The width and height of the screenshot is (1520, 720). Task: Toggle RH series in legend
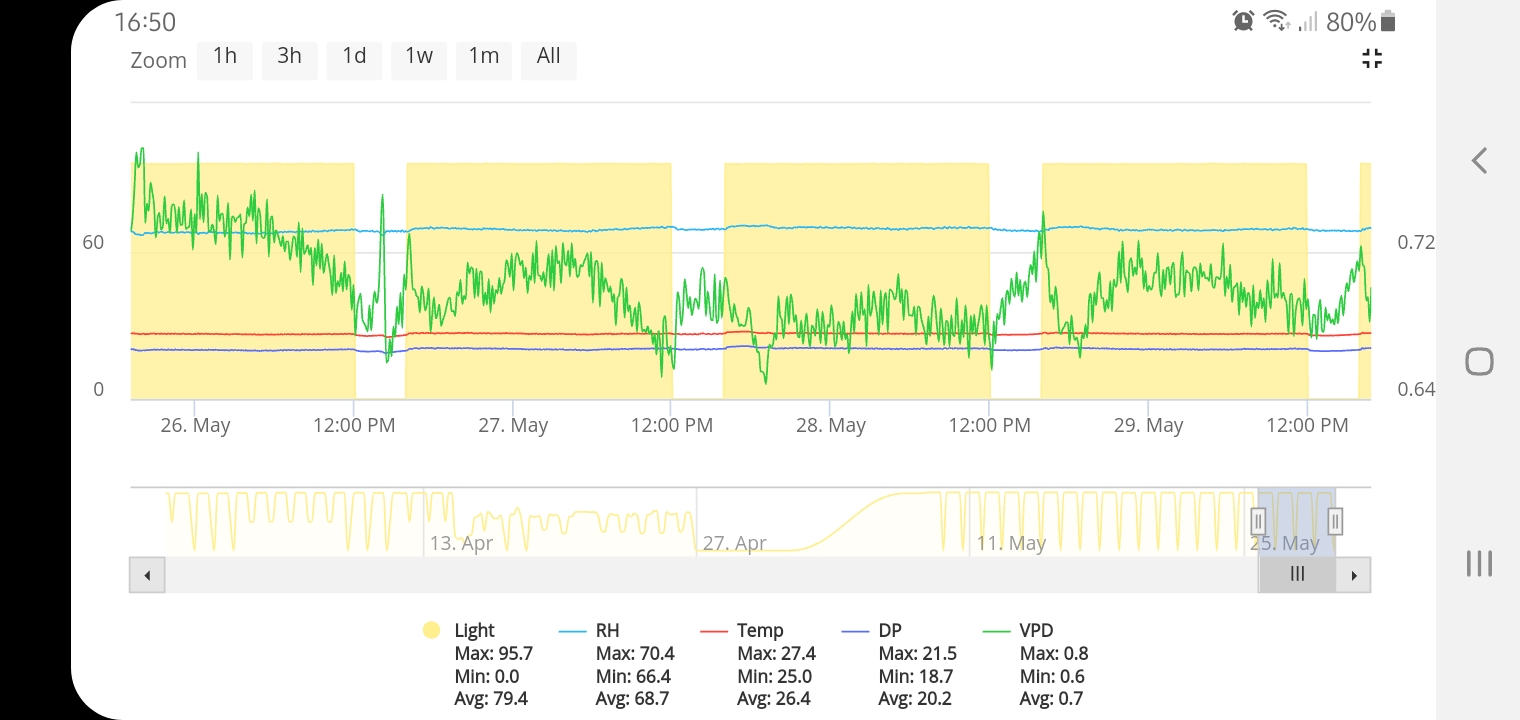click(x=590, y=630)
